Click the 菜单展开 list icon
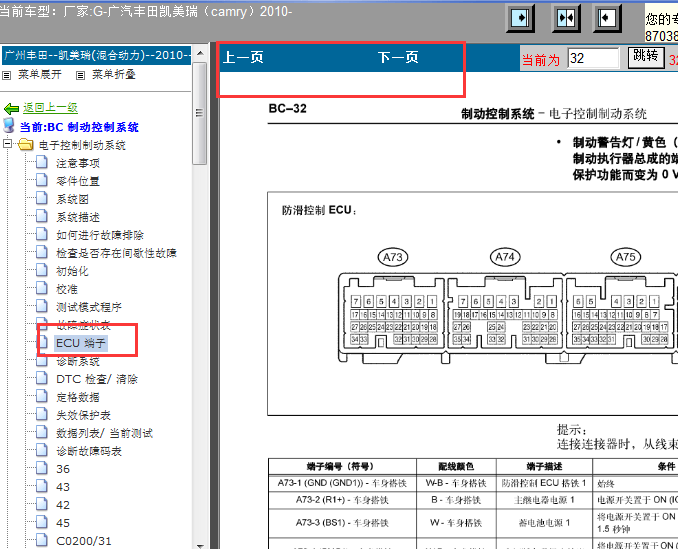This screenshot has width=678, height=549. 6,76
